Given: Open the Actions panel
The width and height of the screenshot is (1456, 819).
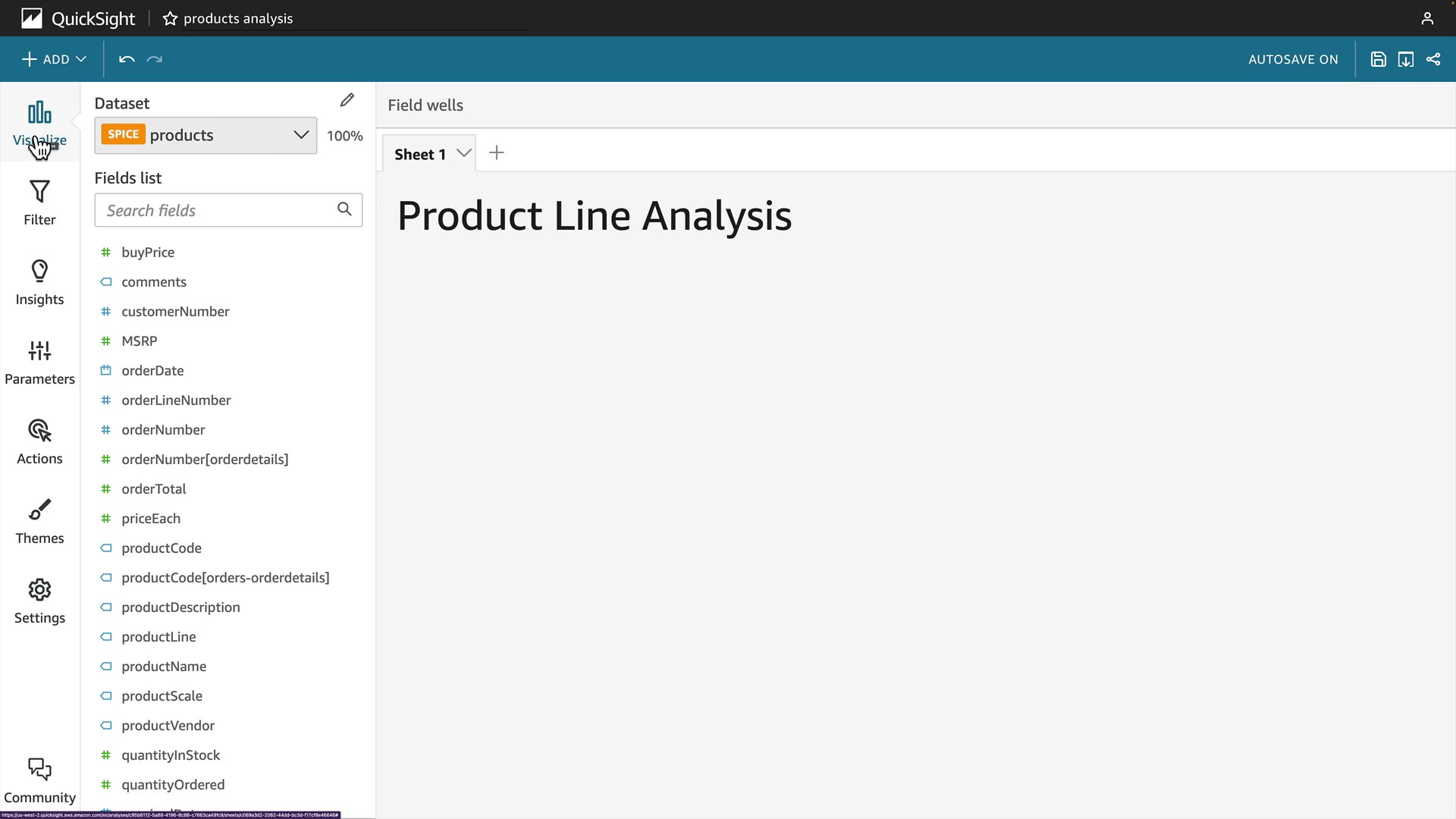Looking at the screenshot, I should tap(39, 441).
